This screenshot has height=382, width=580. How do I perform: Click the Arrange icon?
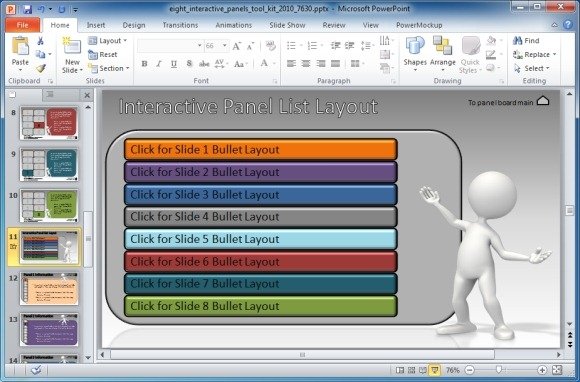(442, 45)
